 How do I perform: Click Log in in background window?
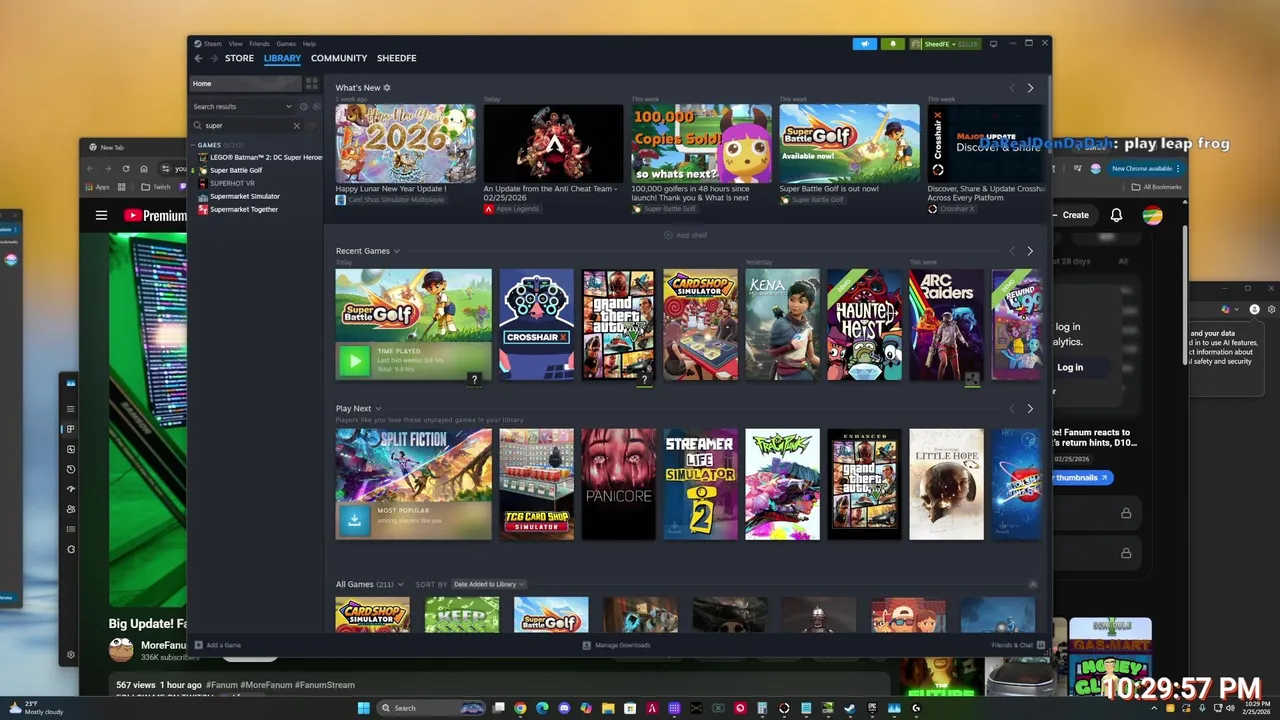coord(1070,367)
